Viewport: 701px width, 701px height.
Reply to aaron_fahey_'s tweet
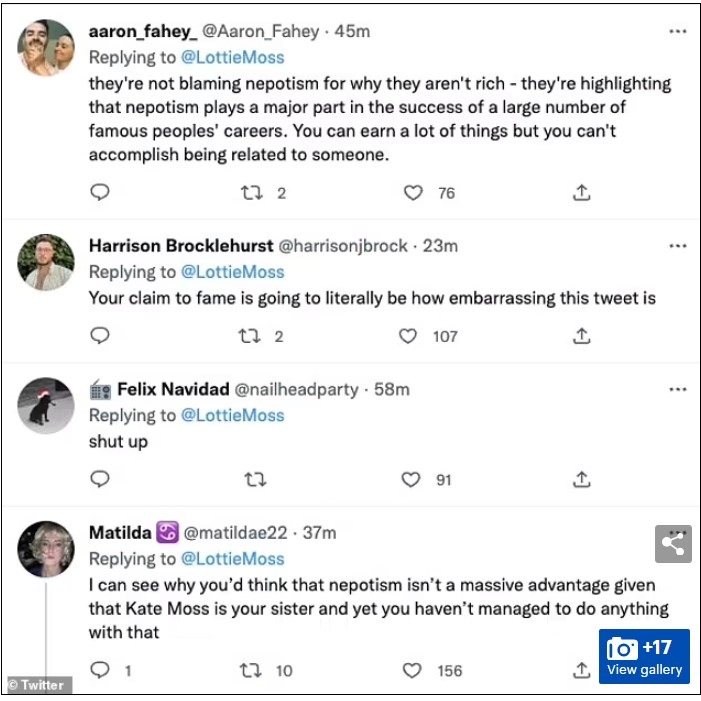tap(99, 193)
